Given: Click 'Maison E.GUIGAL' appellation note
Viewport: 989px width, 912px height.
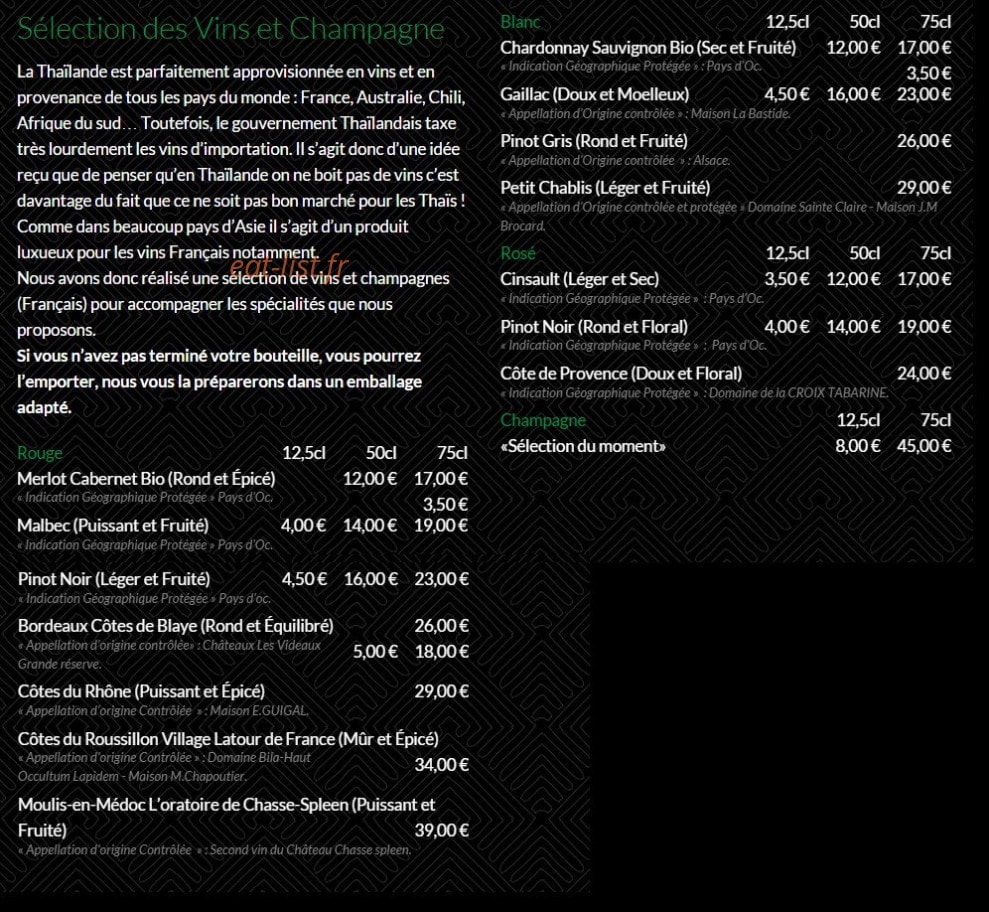Looking at the screenshot, I should tap(259, 711).
